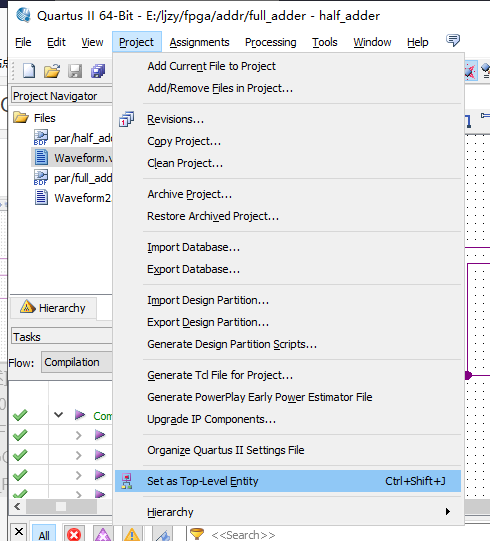490x541 pixels.
Task: Choose Organize Quartus II Settings File
Action: coord(288,451)
